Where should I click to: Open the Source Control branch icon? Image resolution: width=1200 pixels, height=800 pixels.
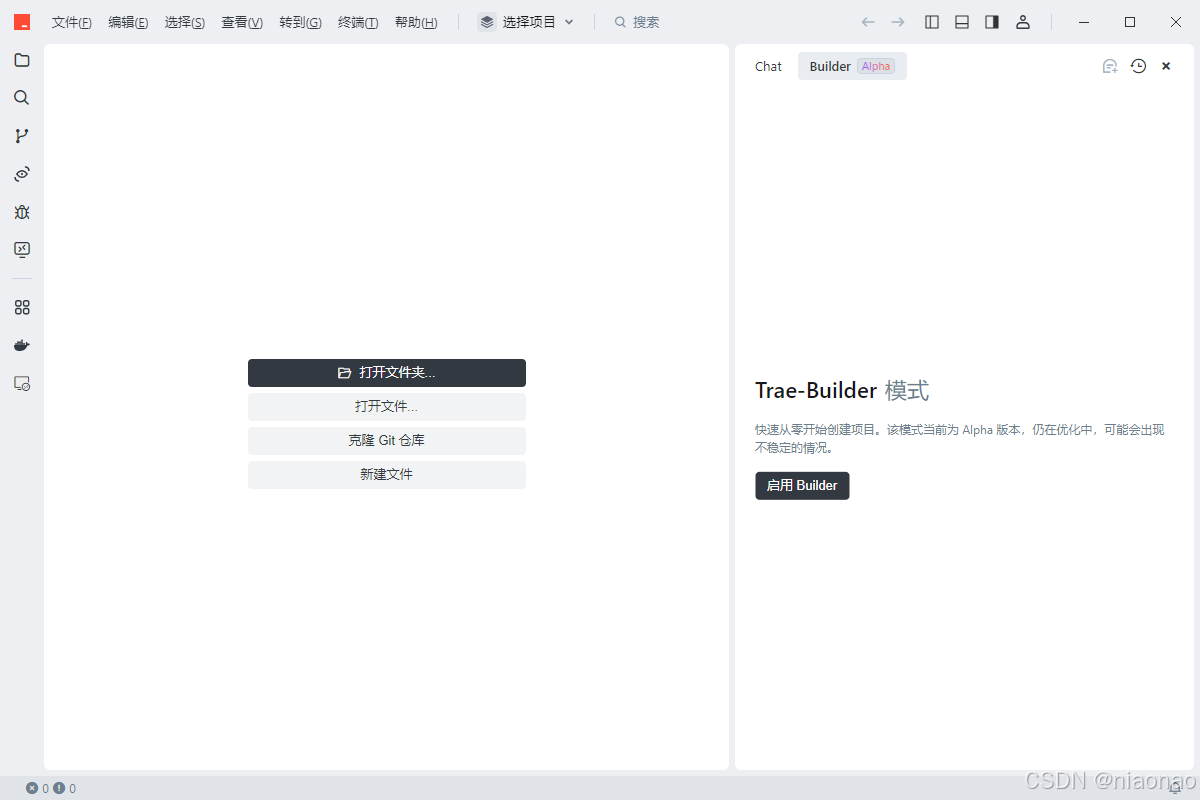click(x=22, y=136)
